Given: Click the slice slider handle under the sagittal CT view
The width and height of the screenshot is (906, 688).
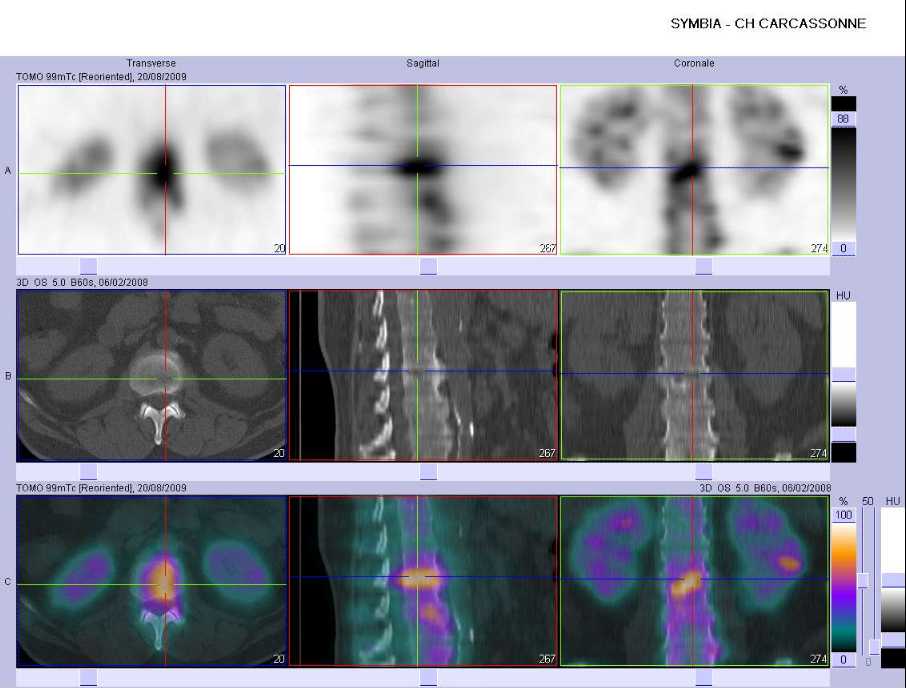Looking at the screenshot, I should pyautogui.click(x=428, y=472).
